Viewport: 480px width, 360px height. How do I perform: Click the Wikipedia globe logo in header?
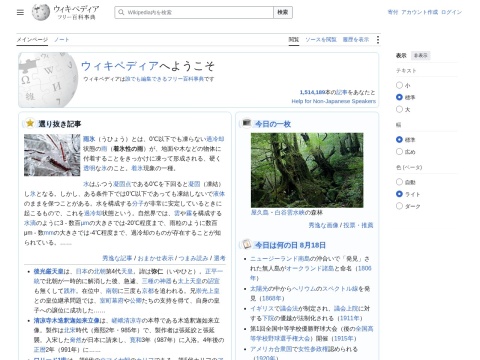pos(41,12)
